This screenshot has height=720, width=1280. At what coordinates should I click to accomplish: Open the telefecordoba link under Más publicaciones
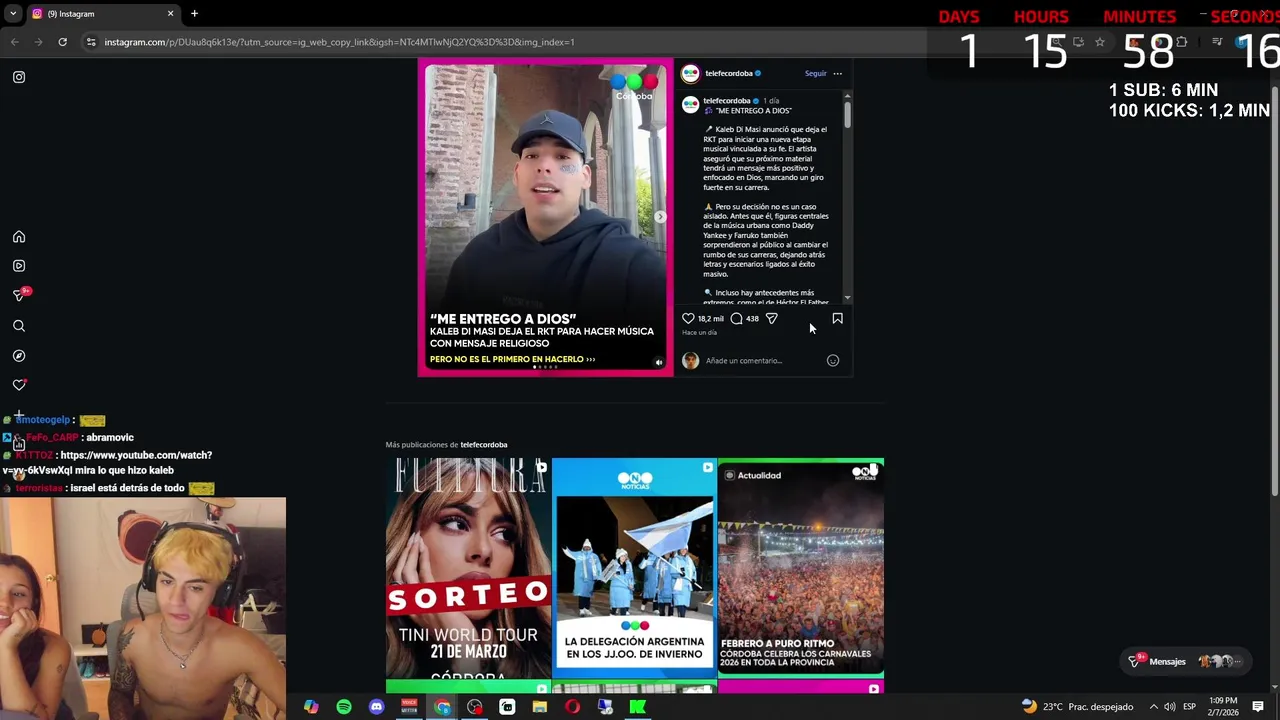pyautogui.click(x=484, y=445)
